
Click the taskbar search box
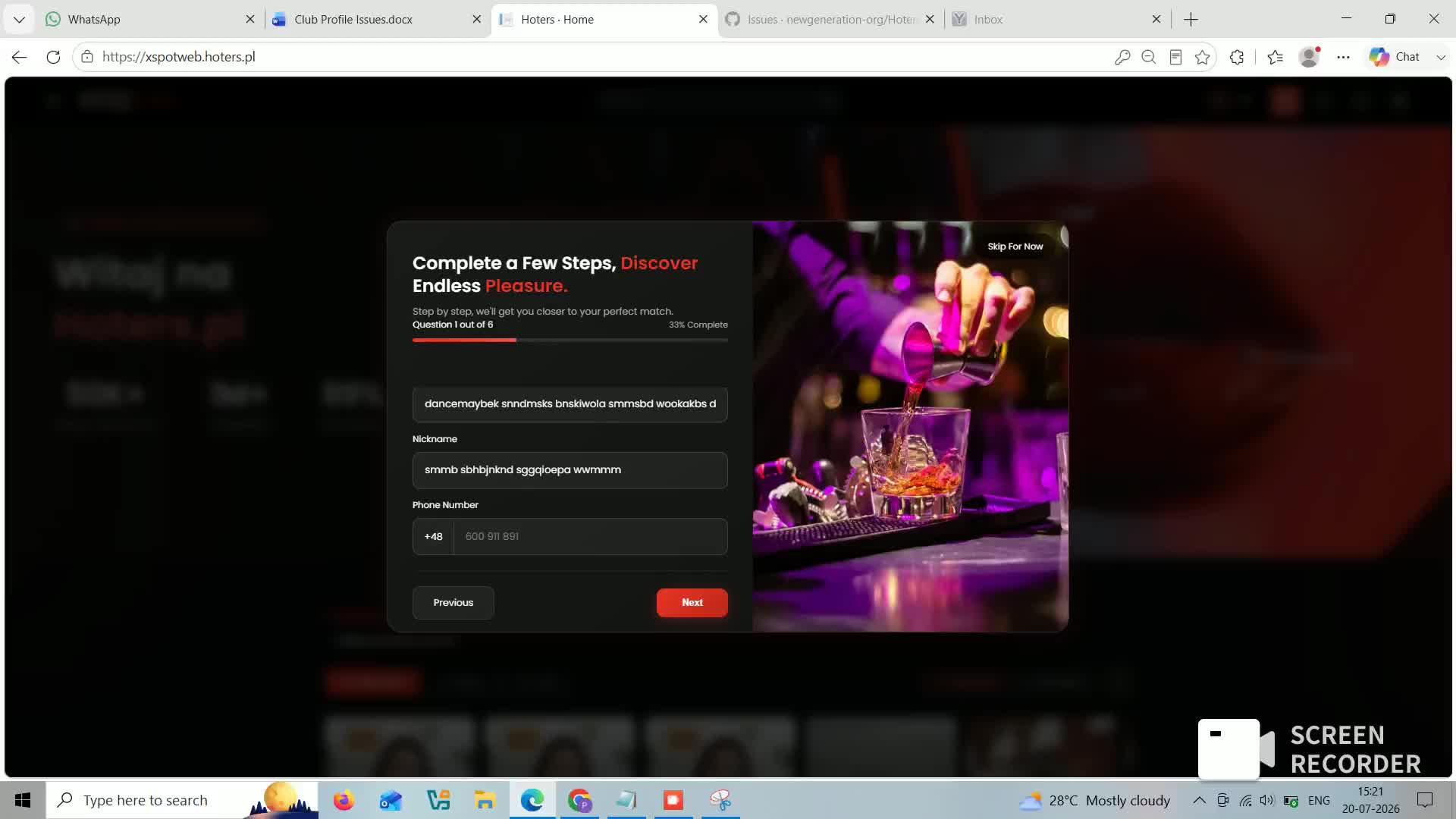click(182, 800)
